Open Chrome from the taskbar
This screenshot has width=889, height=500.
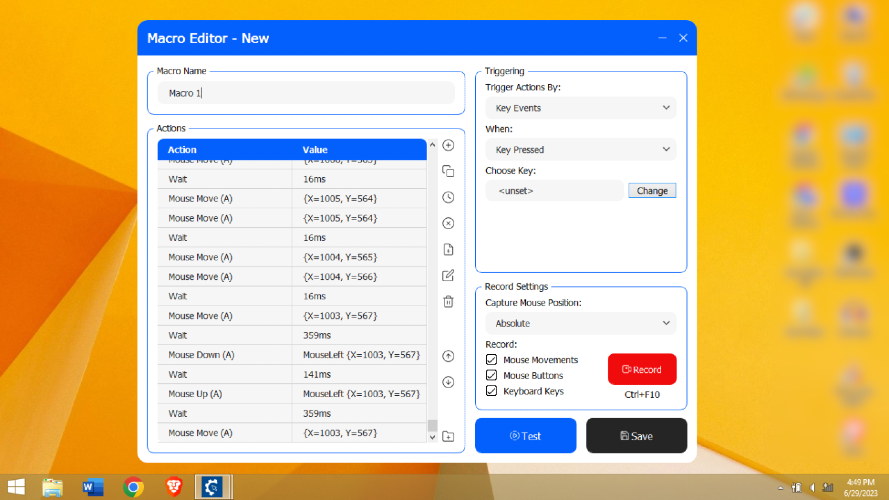[x=133, y=487]
